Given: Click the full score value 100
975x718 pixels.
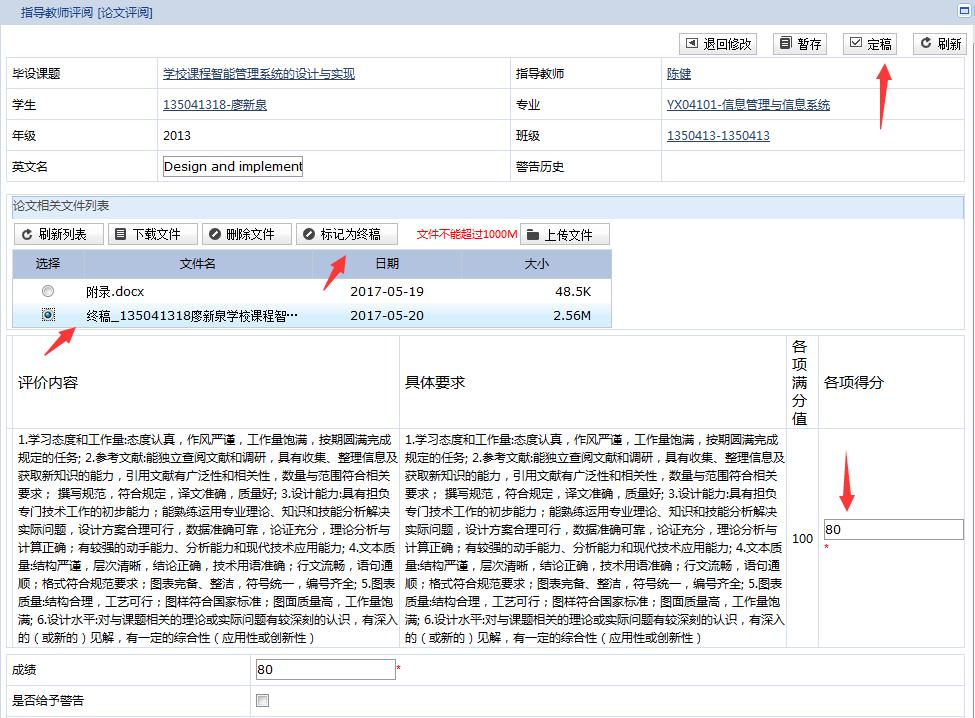Looking at the screenshot, I should coord(802,538).
